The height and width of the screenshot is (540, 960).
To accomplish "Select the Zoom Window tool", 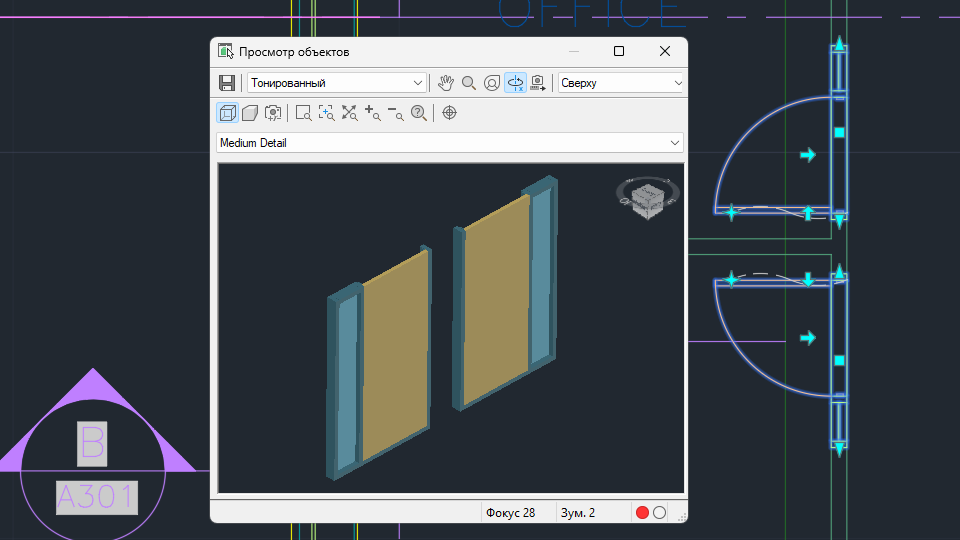I will click(x=303, y=113).
